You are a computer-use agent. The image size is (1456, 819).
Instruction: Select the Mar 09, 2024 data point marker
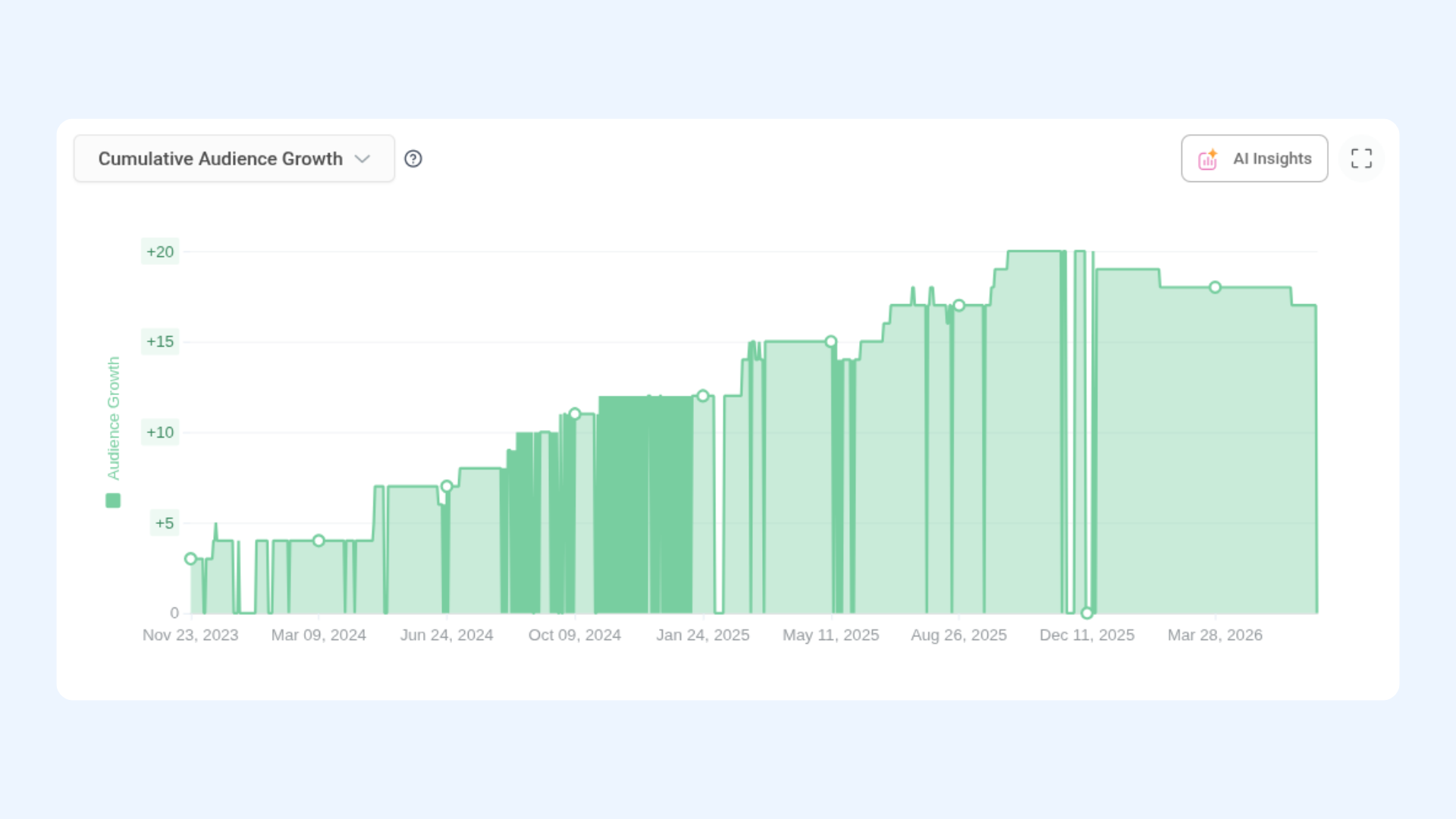click(x=318, y=541)
